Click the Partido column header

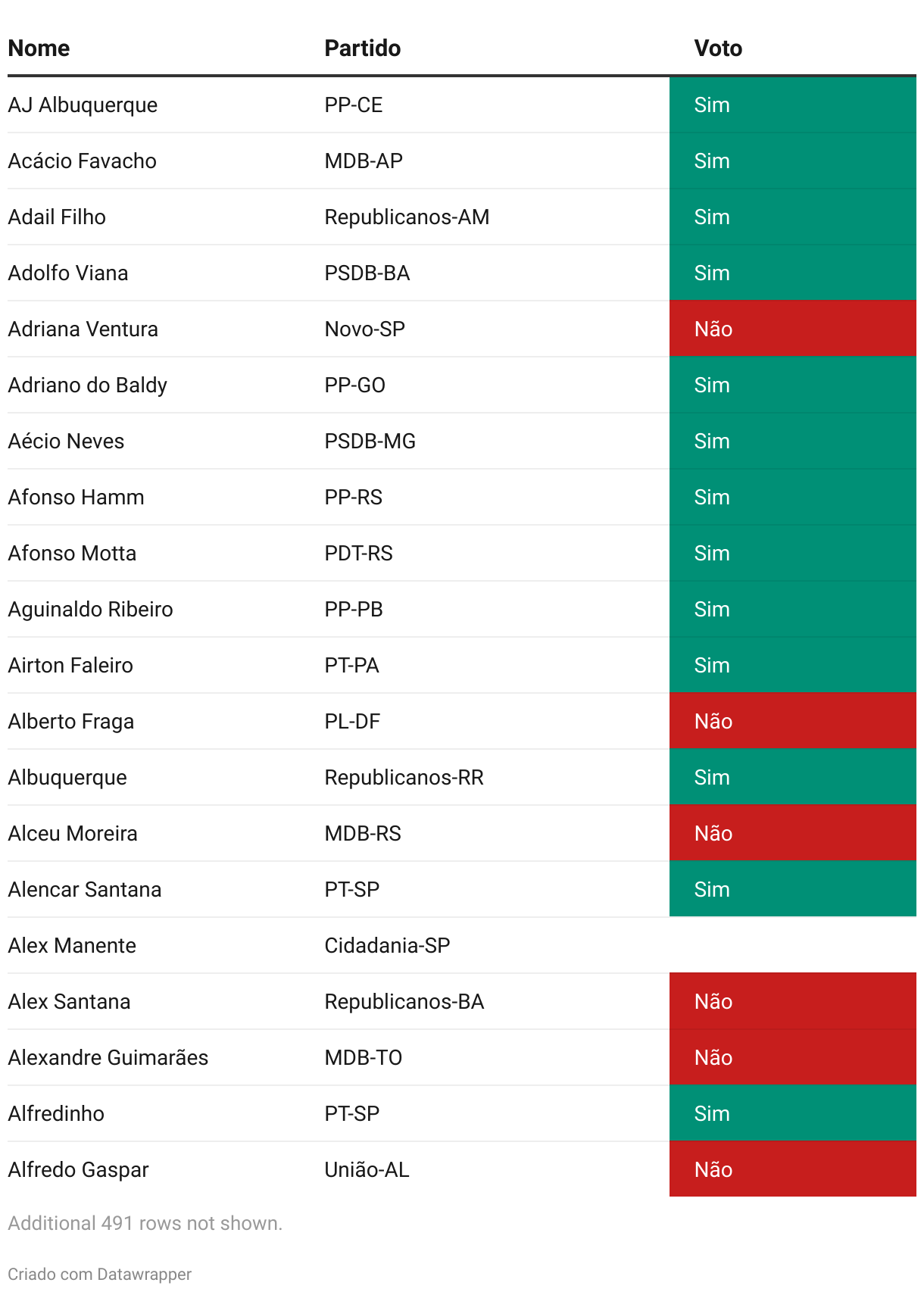pos(363,48)
